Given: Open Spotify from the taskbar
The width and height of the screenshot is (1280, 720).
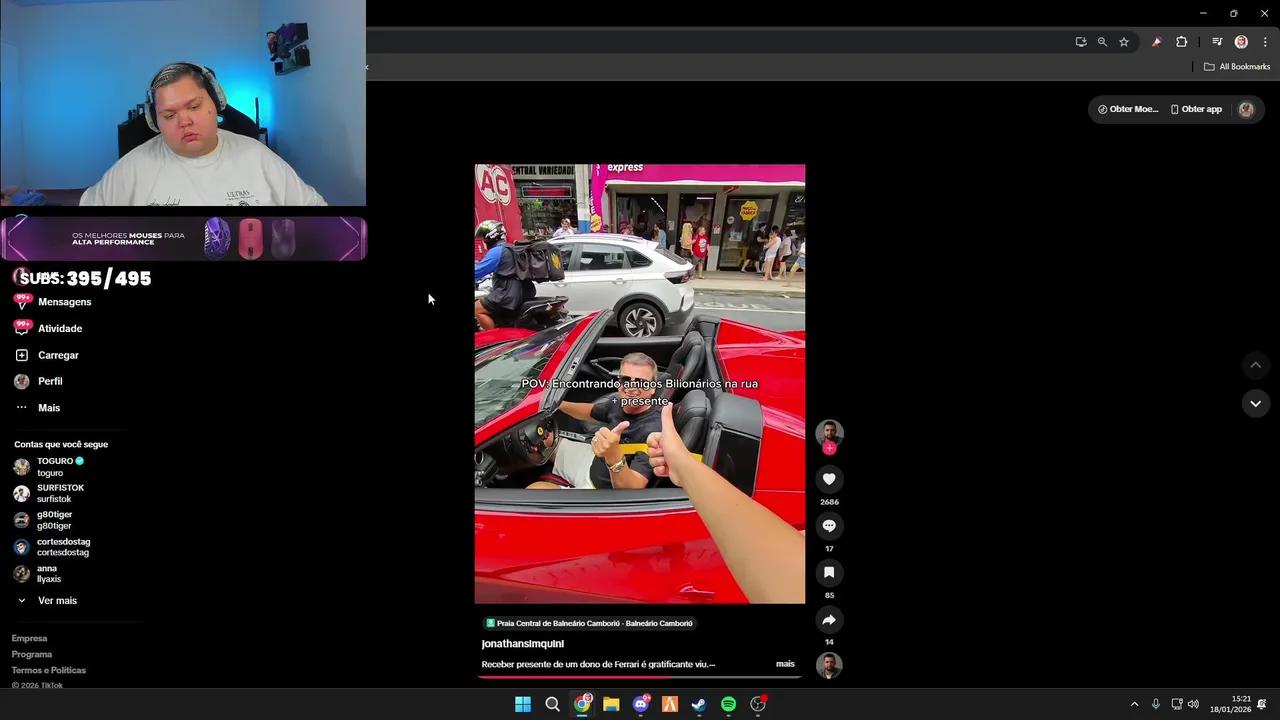Looking at the screenshot, I should point(728,704).
